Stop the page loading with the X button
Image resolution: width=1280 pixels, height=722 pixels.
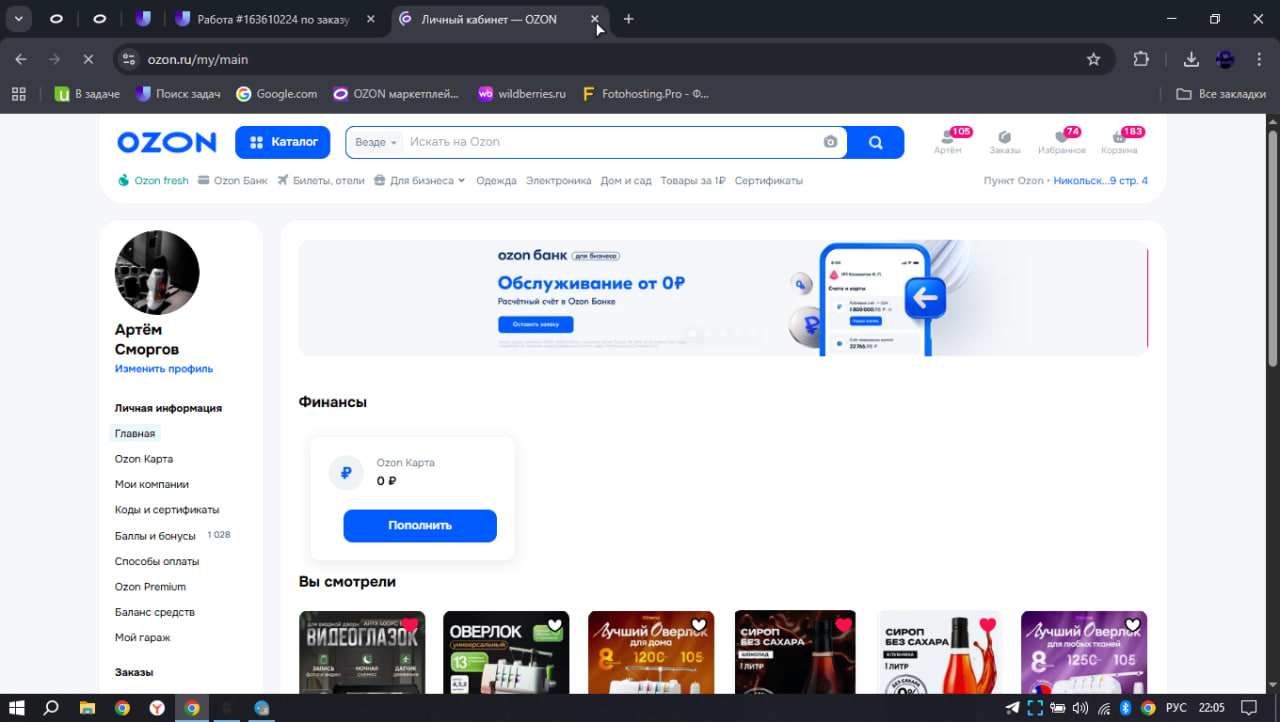coord(87,59)
